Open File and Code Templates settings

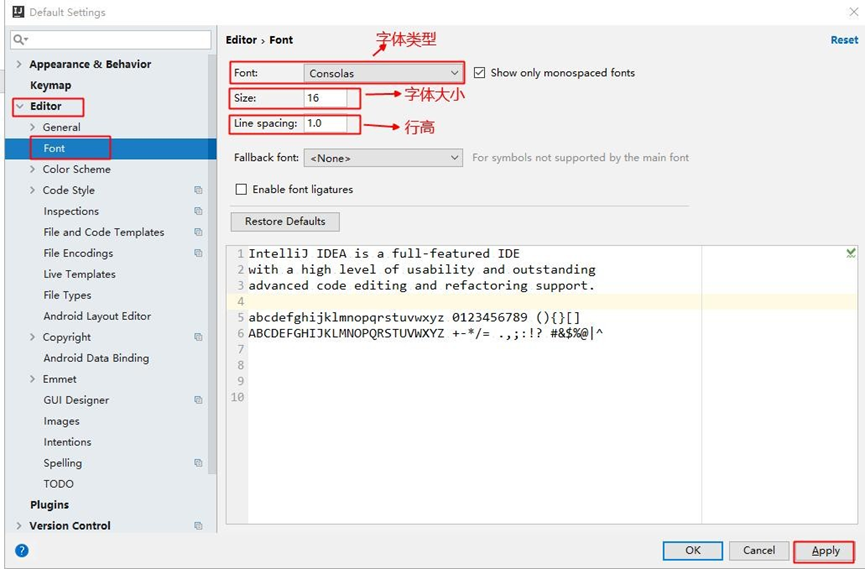tap(104, 232)
